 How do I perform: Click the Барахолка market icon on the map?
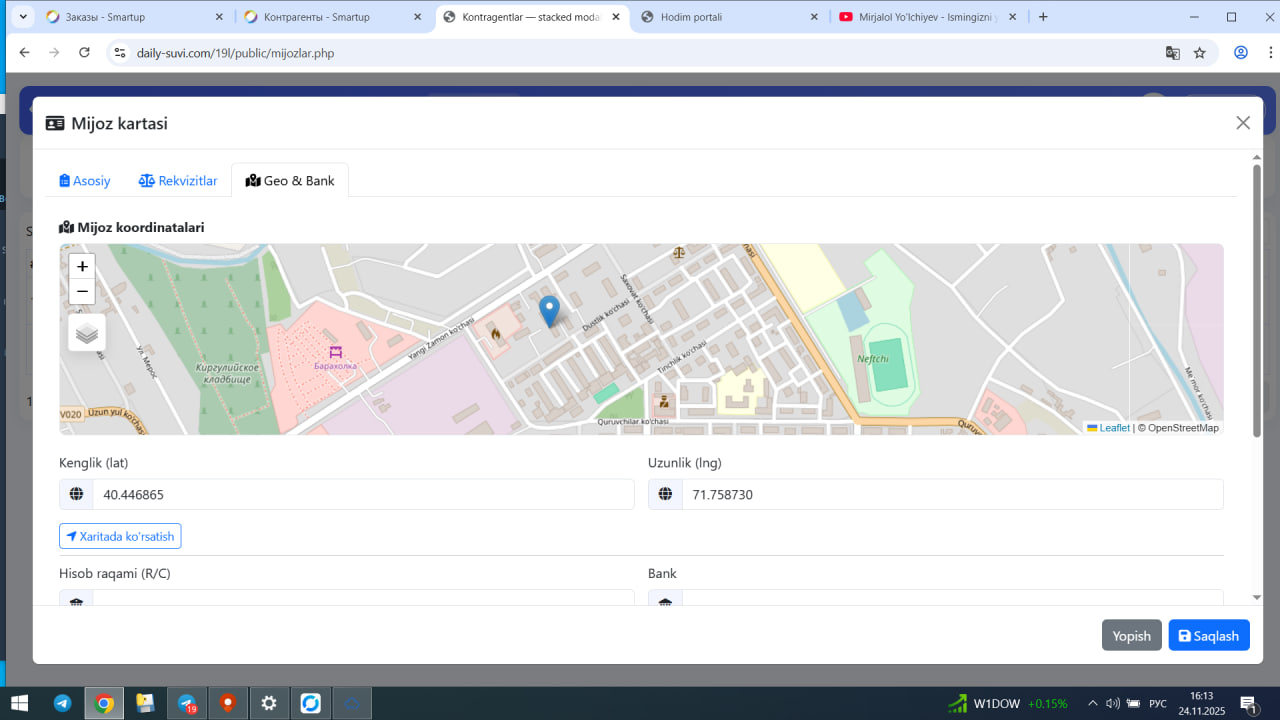[336, 352]
